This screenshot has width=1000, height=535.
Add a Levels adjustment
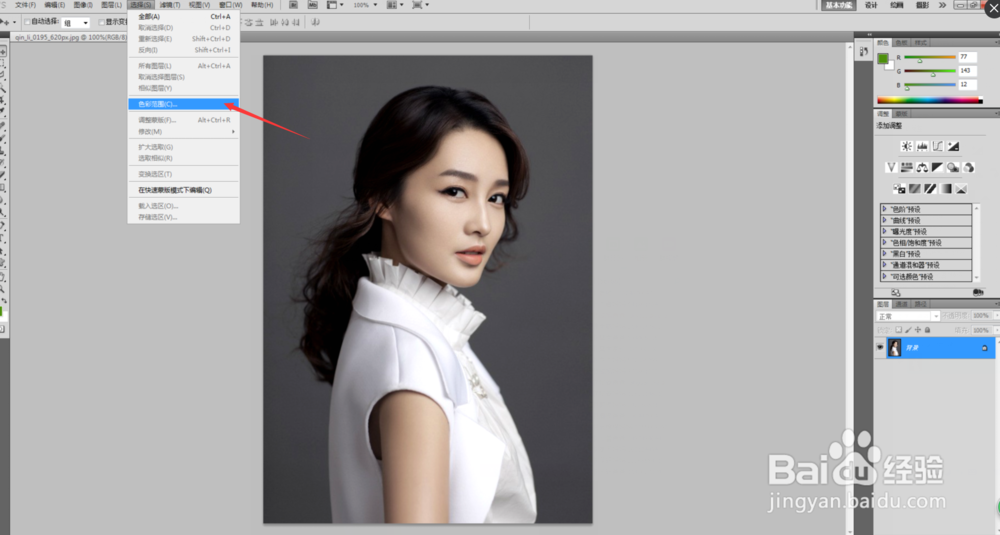pyautogui.click(x=922, y=147)
